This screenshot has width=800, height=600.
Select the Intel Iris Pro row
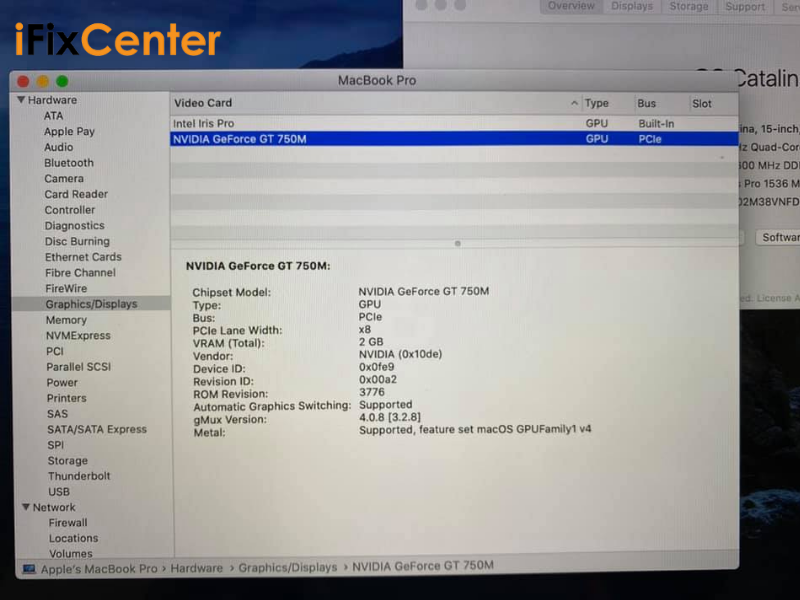pyautogui.click(x=454, y=123)
